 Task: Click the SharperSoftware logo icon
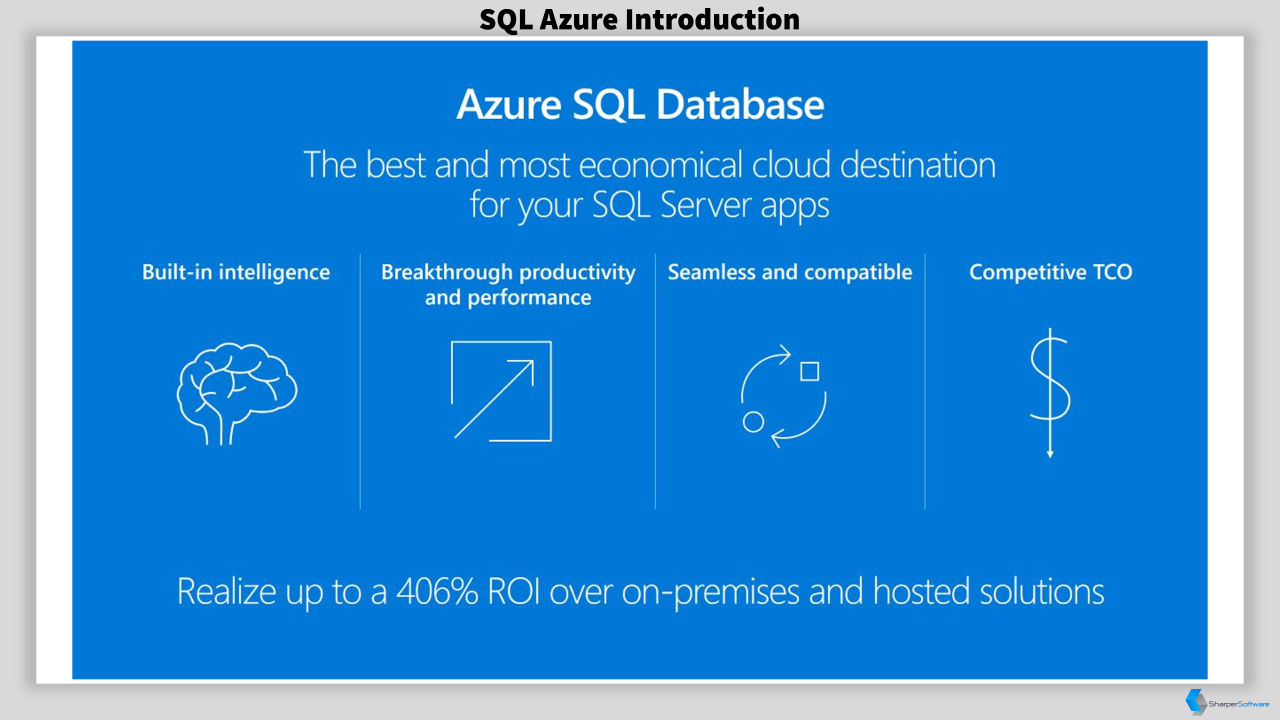pyautogui.click(x=1195, y=702)
